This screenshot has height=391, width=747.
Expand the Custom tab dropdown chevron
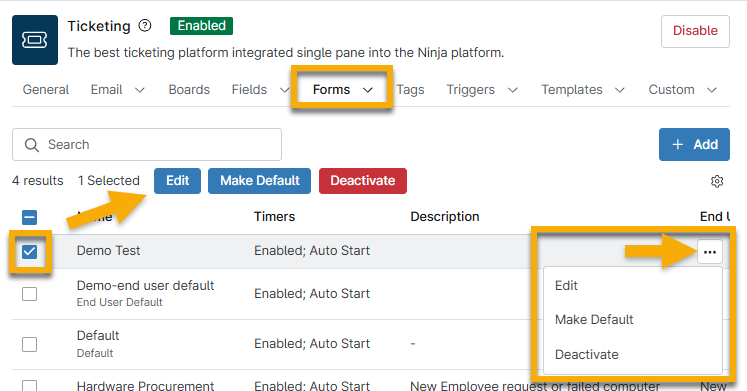(712, 90)
